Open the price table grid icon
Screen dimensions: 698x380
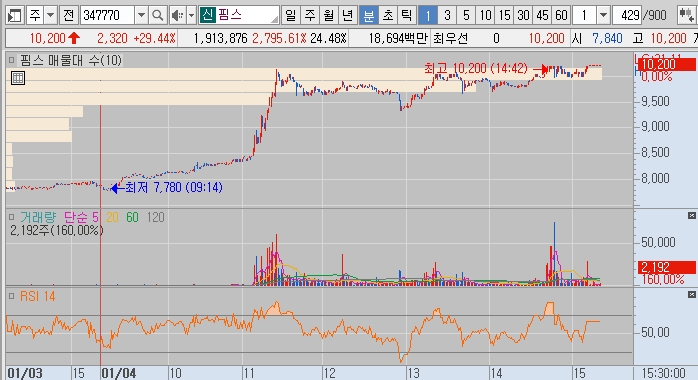(18, 78)
